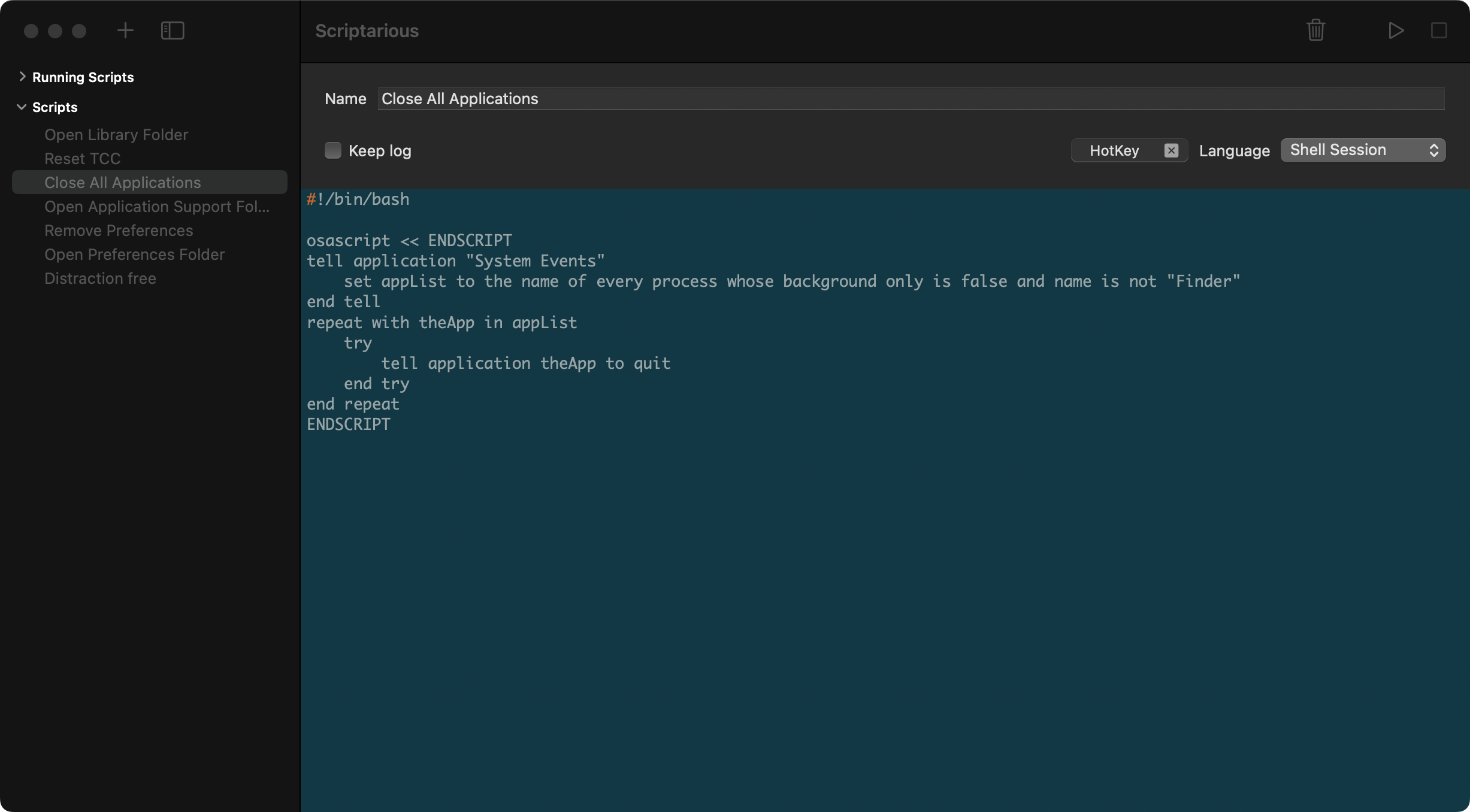Select the Open Preferences Folder script
Image resolution: width=1470 pixels, height=812 pixels.
click(134, 254)
